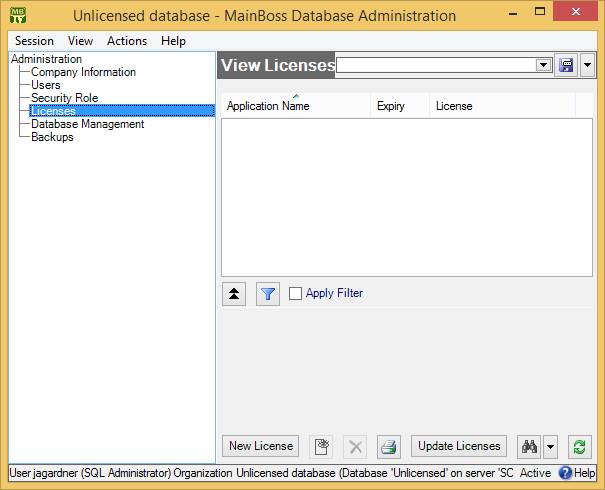Collapse details with the double up-arrow button
Viewport: 605px width, 490px height.
click(x=234, y=294)
